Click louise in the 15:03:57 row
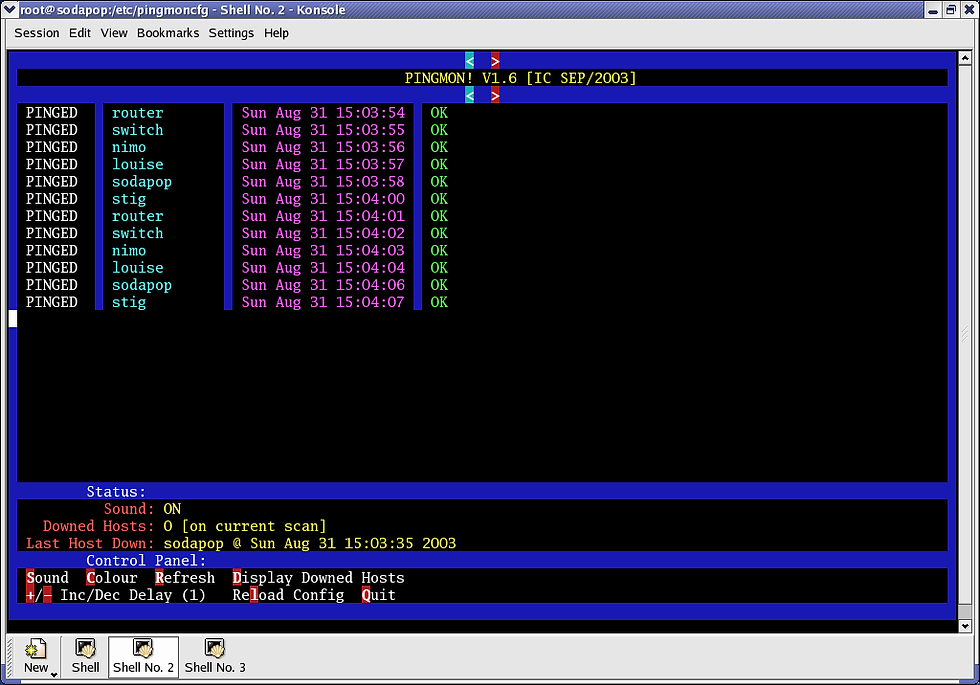 tap(138, 164)
